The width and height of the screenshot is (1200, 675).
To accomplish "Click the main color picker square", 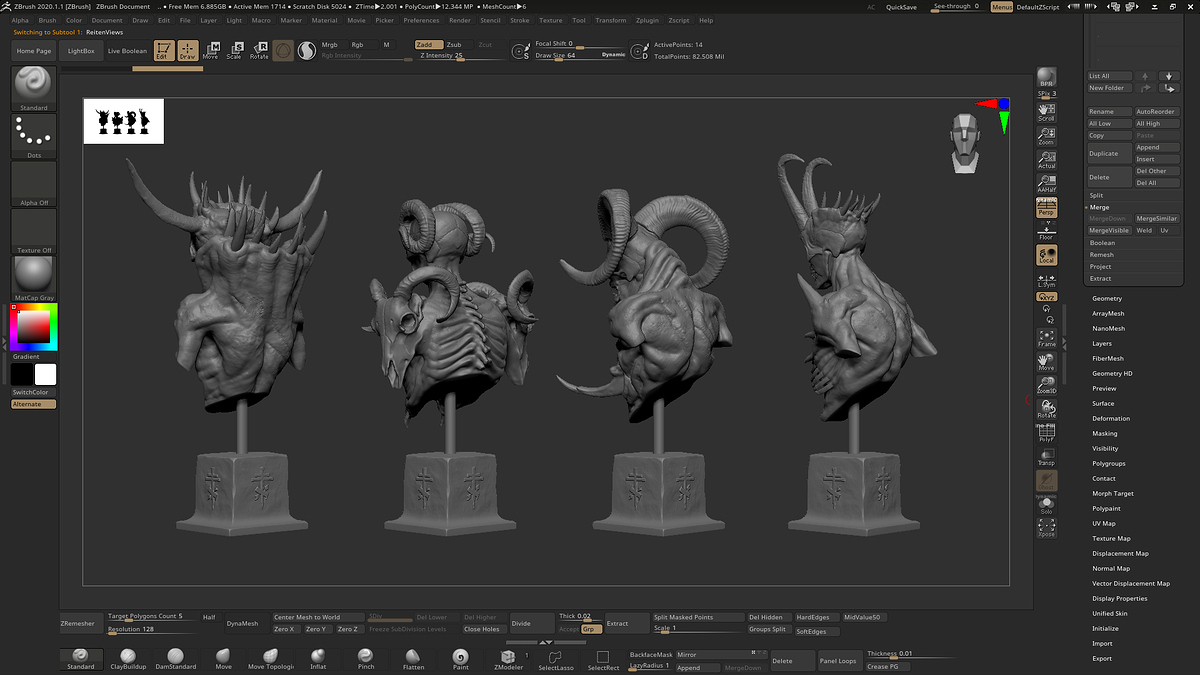I will 32,326.
